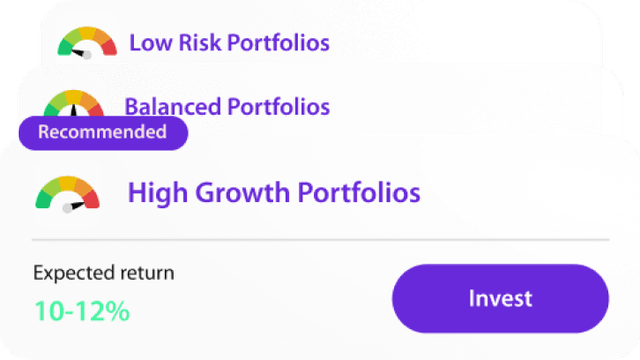The width and height of the screenshot is (640, 360).
Task: Click the red segment of High Growth gauge
Action: 92,199
